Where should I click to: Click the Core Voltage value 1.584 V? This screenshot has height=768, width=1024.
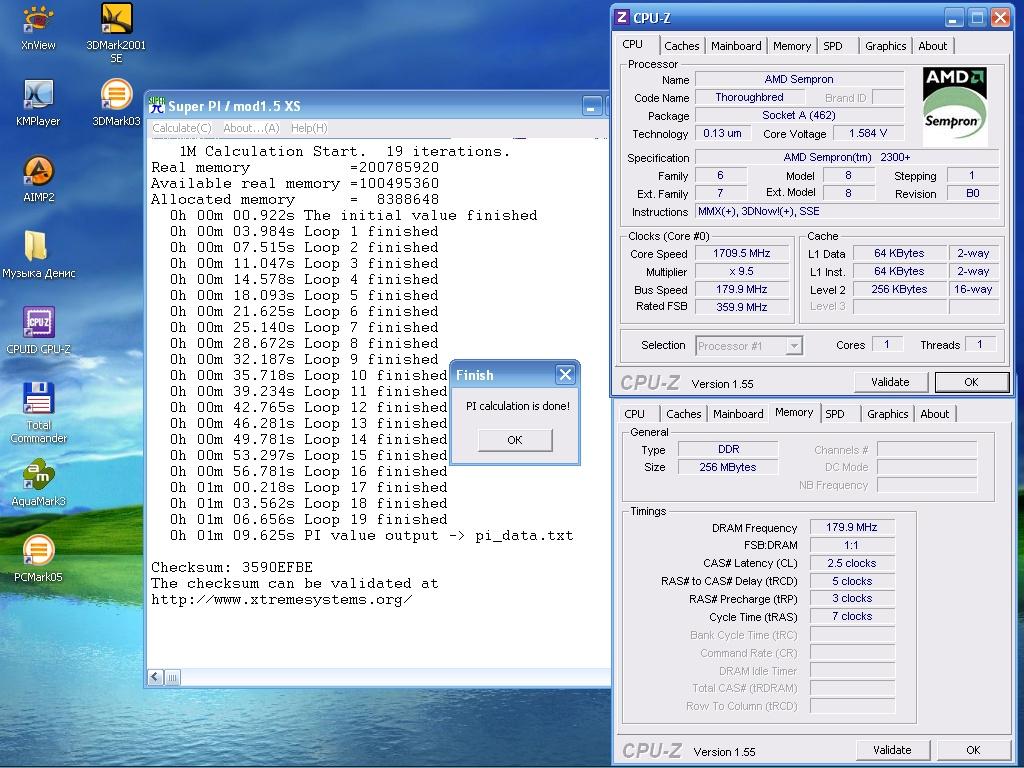[x=868, y=133]
